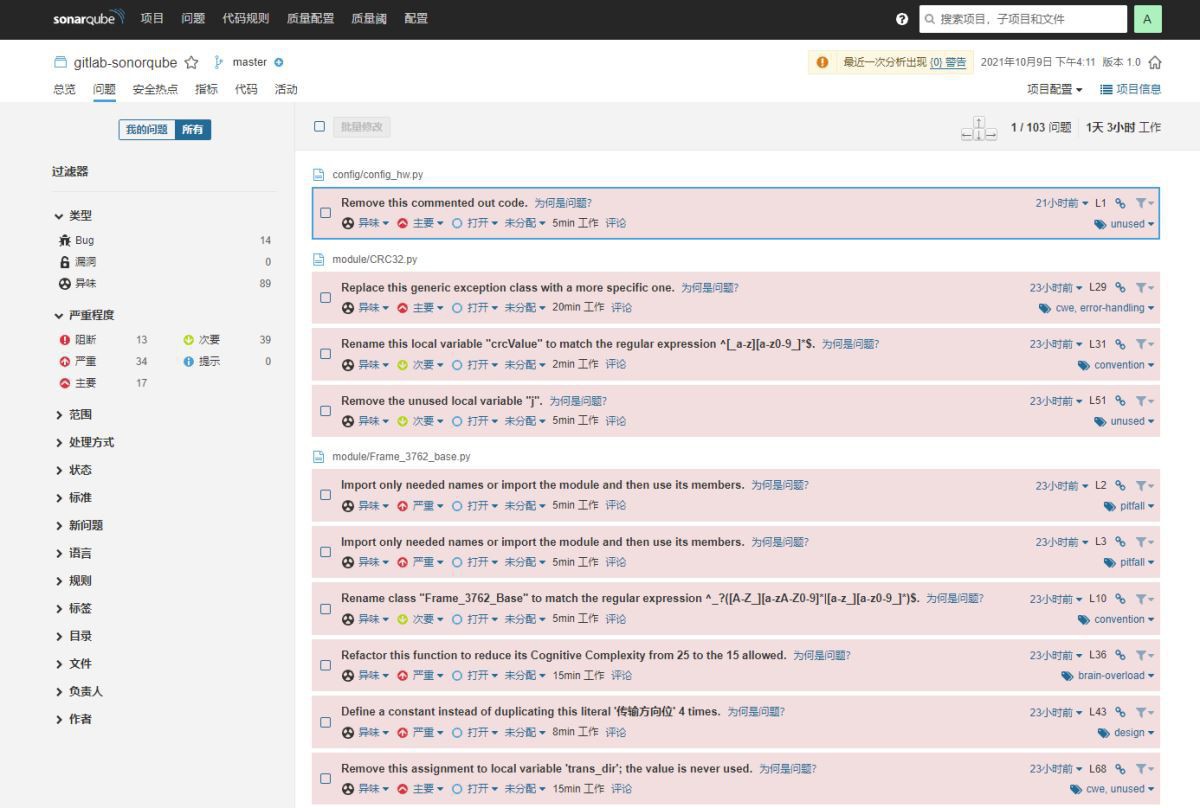Check the select-all issues checkbox

pos(320,127)
